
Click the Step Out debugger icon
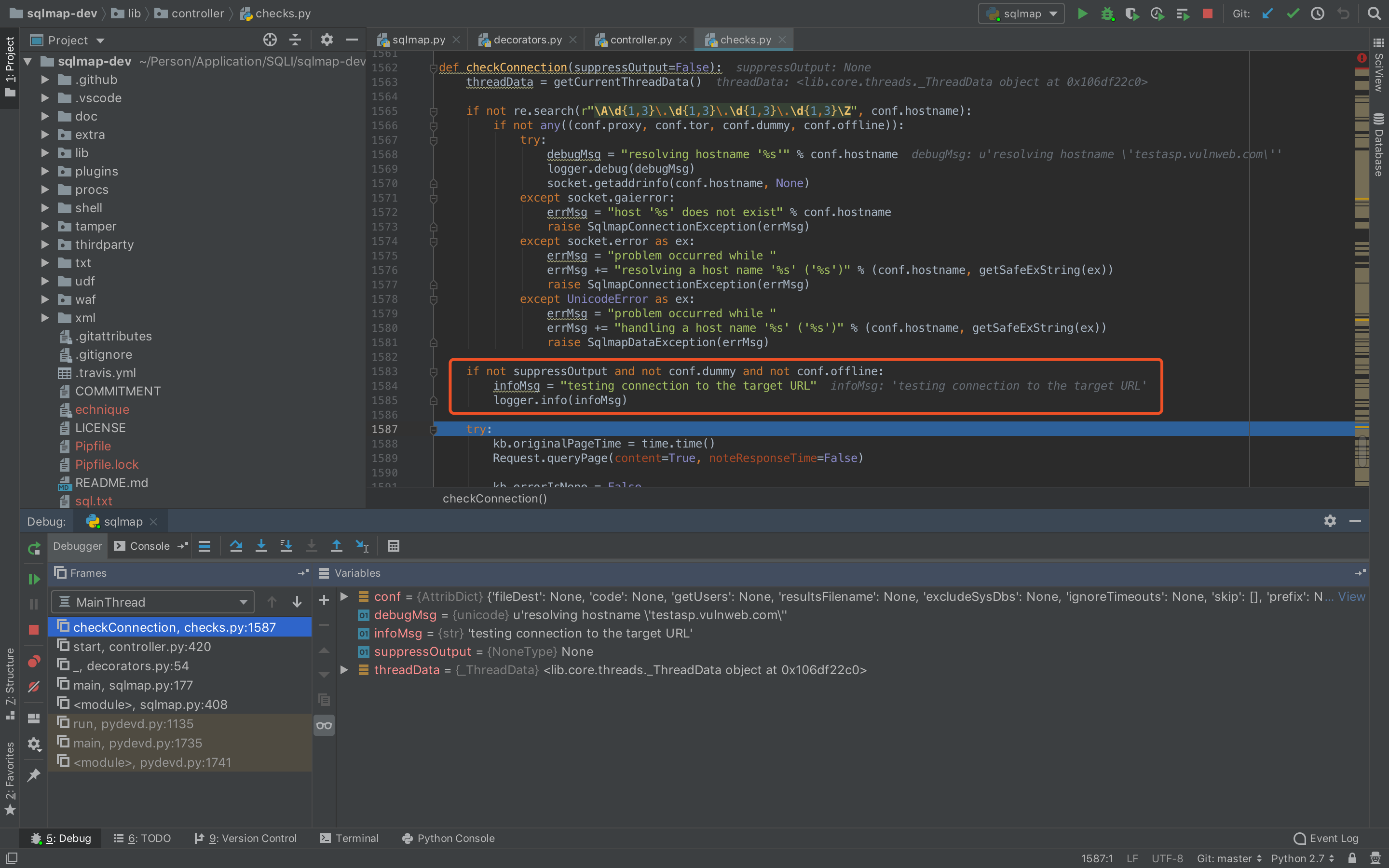coord(336,546)
